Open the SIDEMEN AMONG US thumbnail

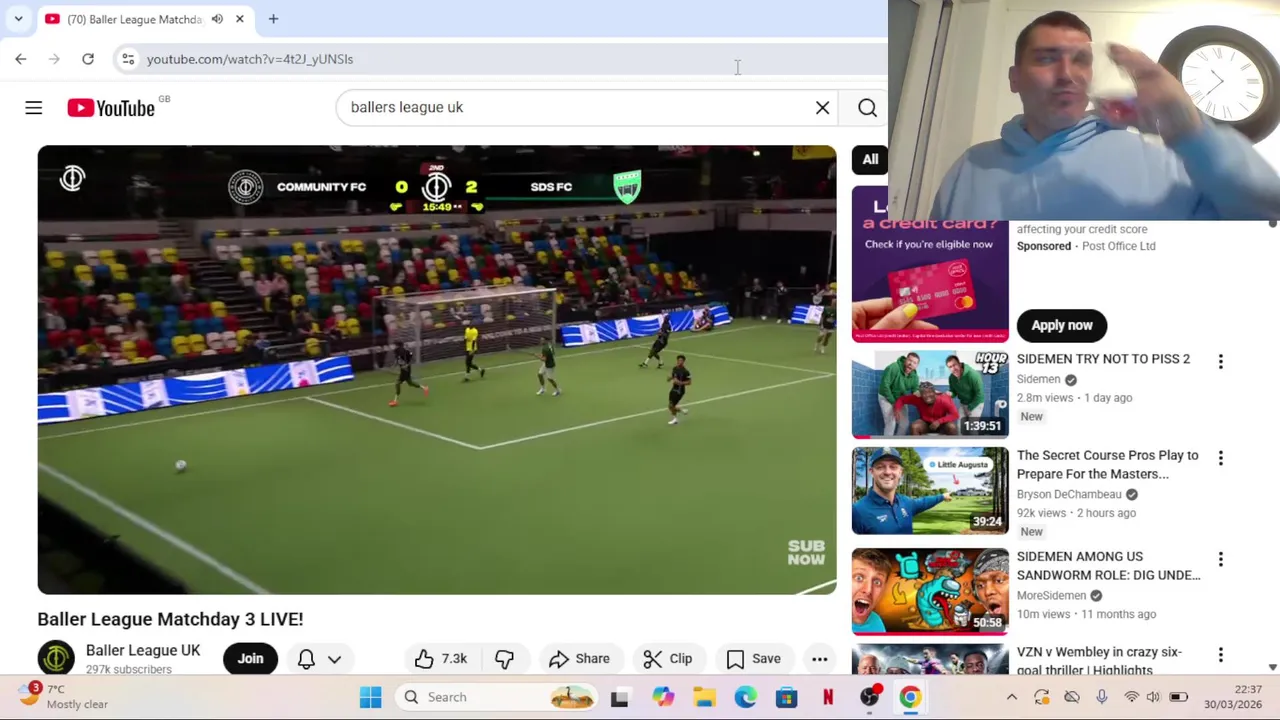(x=930, y=592)
